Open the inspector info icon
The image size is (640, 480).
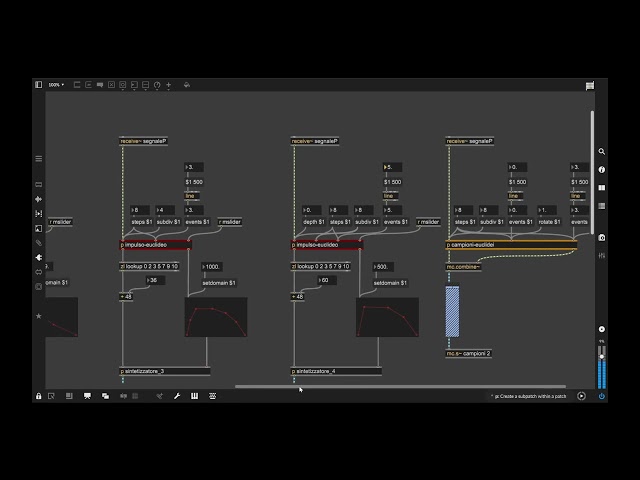(x=602, y=169)
